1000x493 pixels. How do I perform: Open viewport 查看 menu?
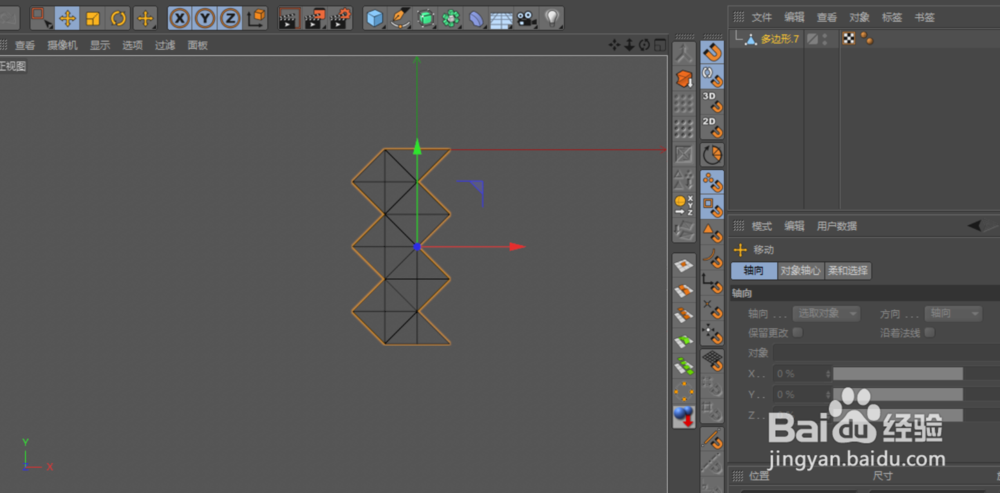[x=25, y=45]
